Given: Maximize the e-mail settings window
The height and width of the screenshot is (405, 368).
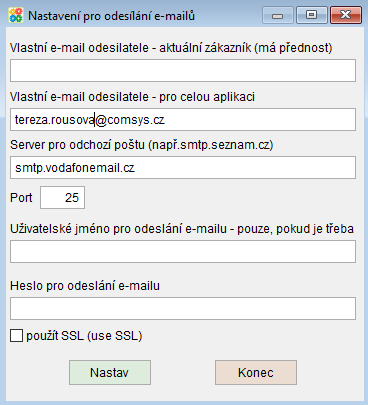Looking at the screenshot, I should pyautogui.click(x=311, y=15).
